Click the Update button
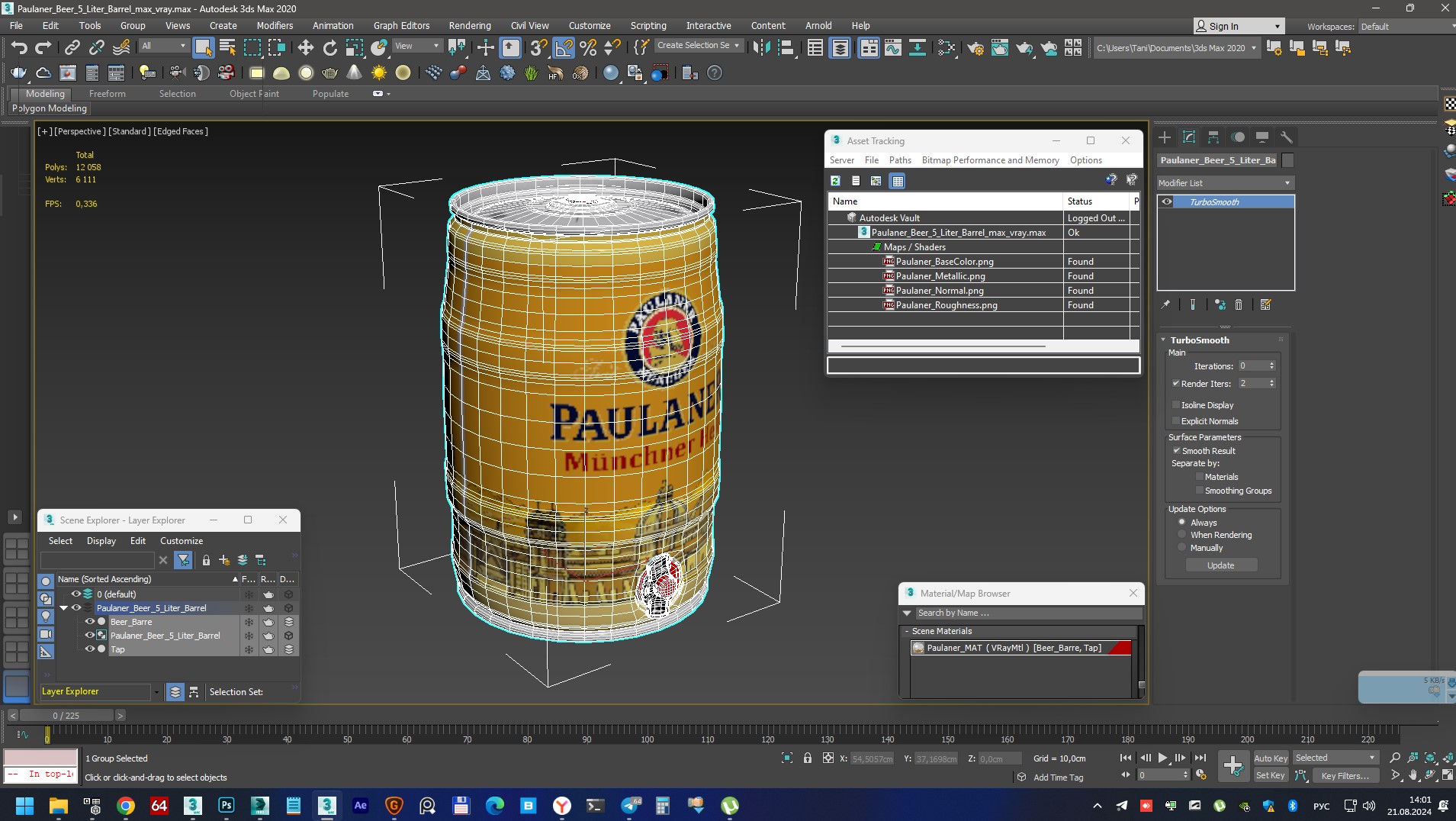Image resolution: width=1456 pixels, height=821 pixels. 1221,565
